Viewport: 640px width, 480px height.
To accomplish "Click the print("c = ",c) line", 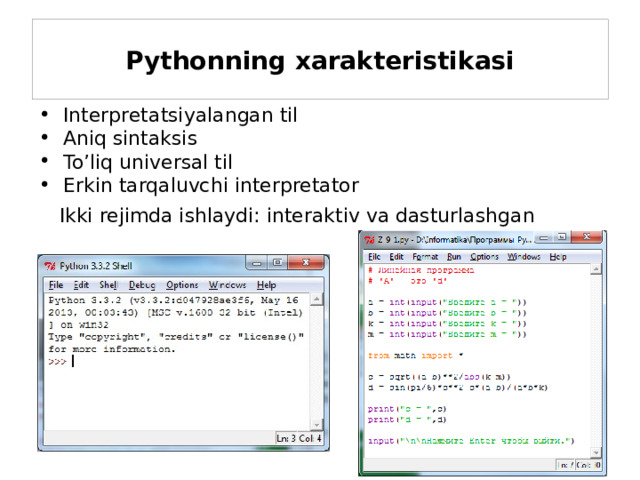I will [407, 409].
